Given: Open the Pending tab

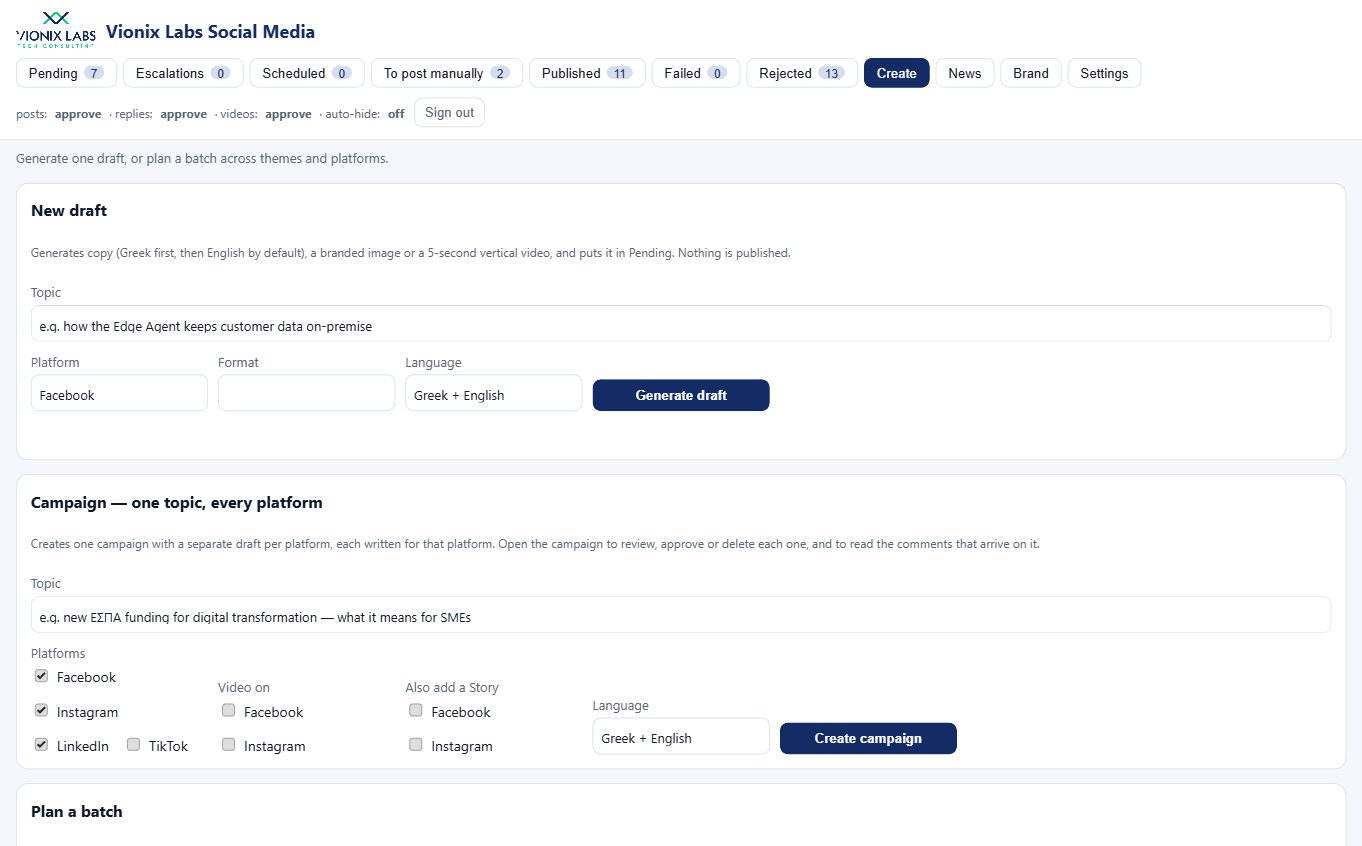Looking at the screenshot, I should [x=66, y=73].
